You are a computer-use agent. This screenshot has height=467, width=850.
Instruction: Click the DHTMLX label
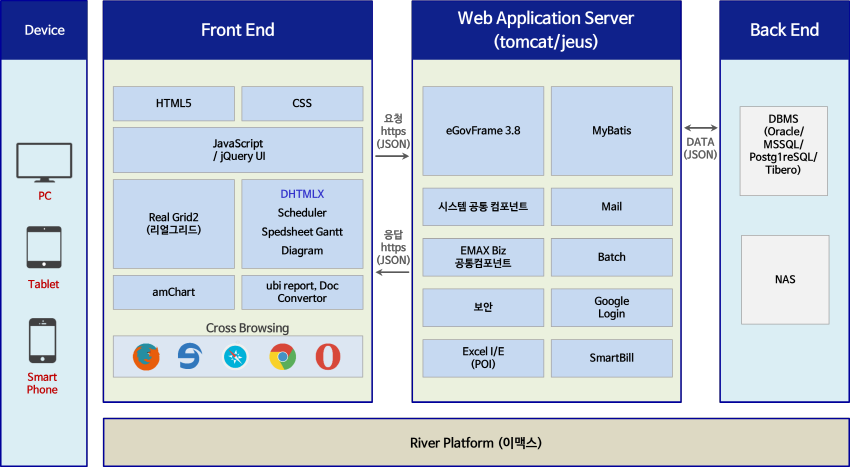pos(302,194)
